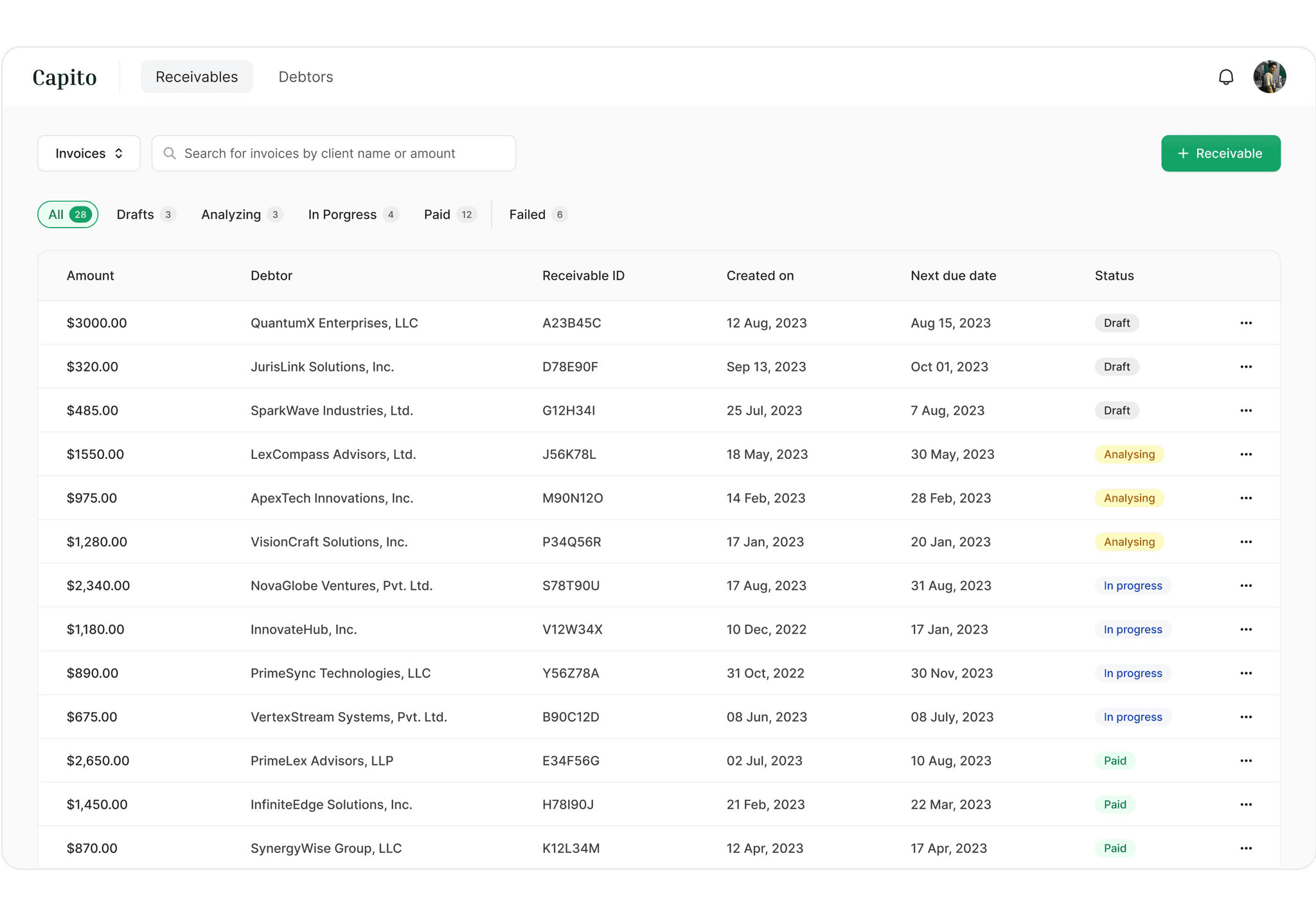The image size is (1316, 916).
Task: Open row menu for QuantumX Enterprises invoice
Action: click(x=1245, y=323)
